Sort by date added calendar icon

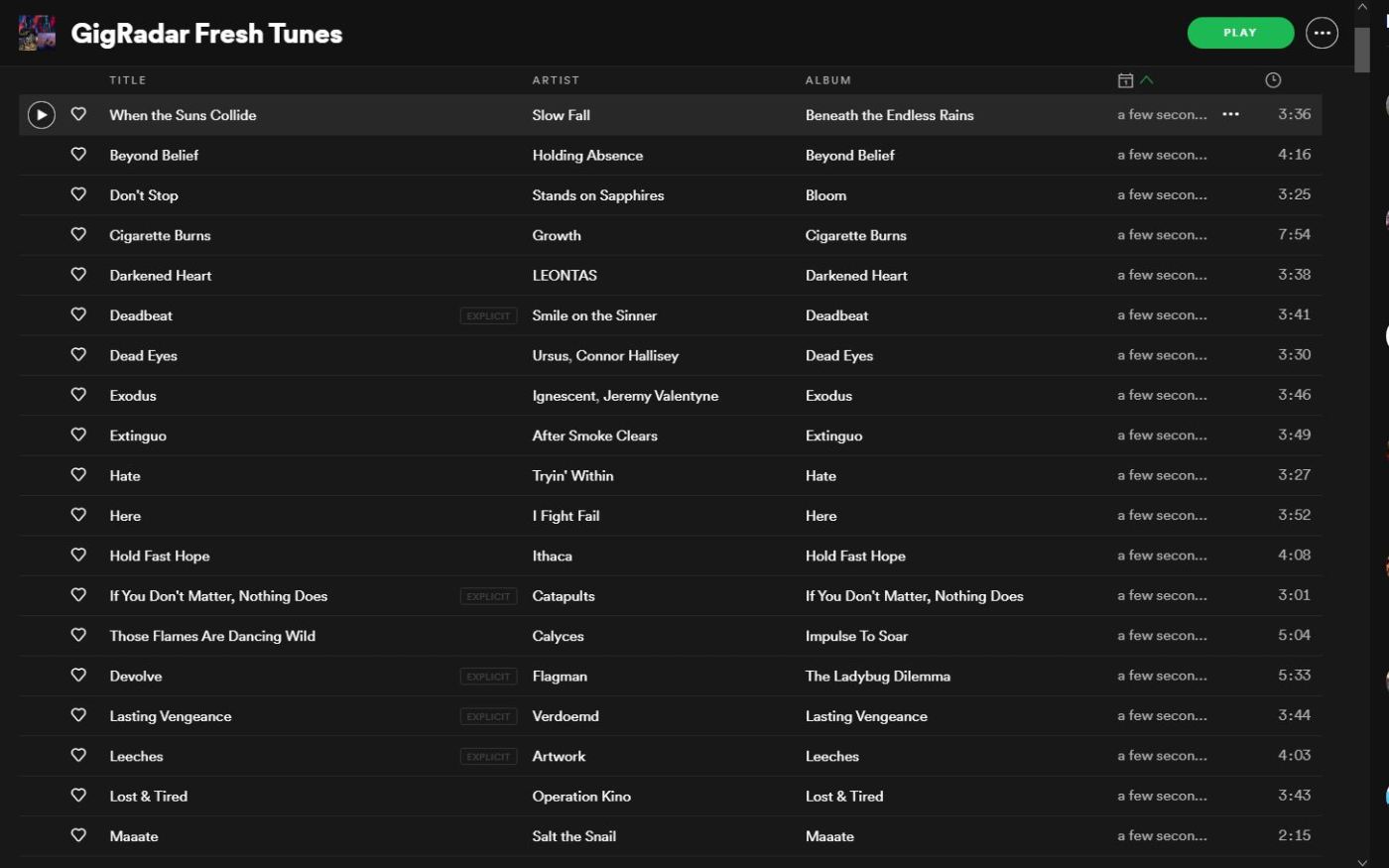(x=1125, y=80)
